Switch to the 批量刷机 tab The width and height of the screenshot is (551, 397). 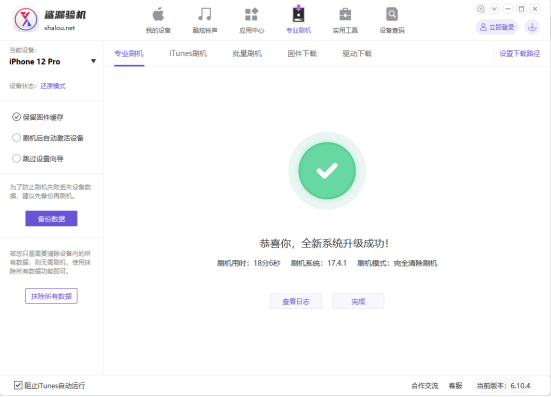[x=247, y=54]
